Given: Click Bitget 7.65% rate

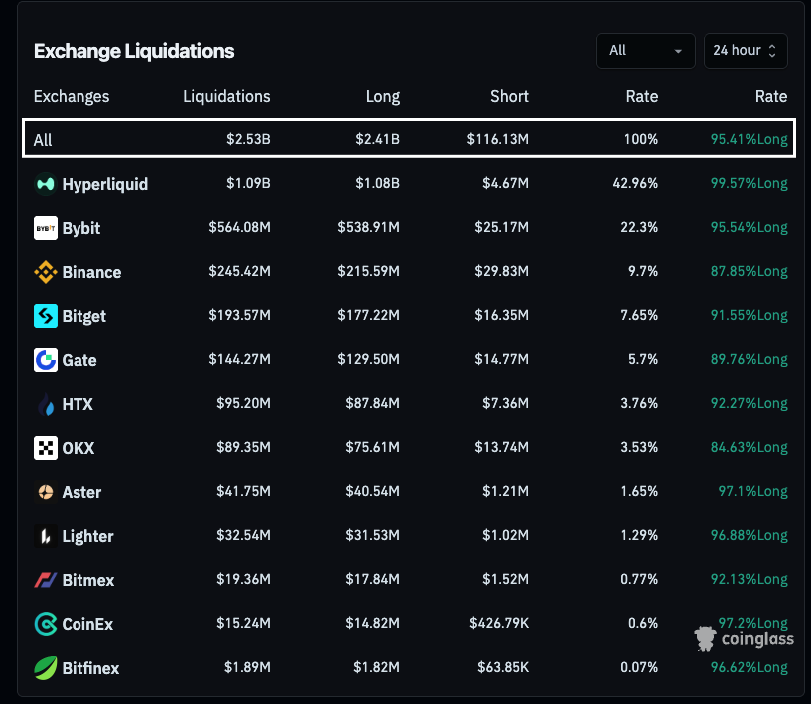Looking at the screenshot, I should coord(639,315).
